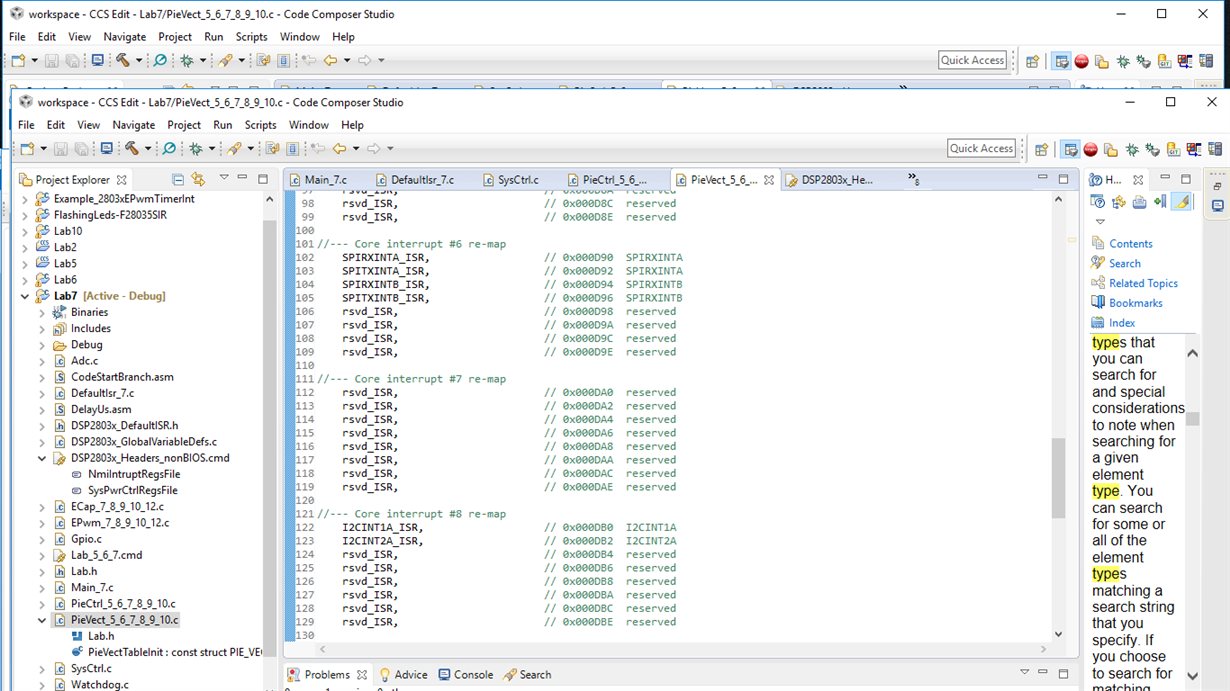The height and width of the screenshot is (691, 1230).
Task: Bookmark the current help document
Action: 1160,202
